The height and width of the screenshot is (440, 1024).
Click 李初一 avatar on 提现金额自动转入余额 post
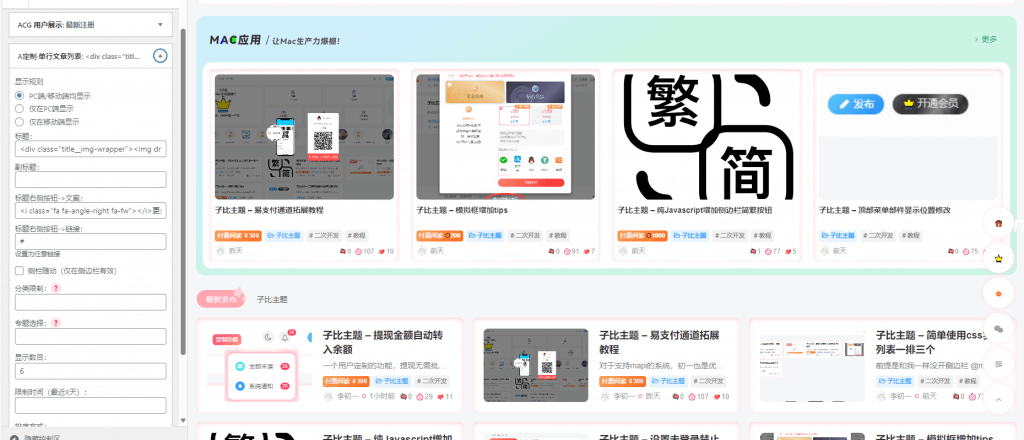tap(328, 396)
